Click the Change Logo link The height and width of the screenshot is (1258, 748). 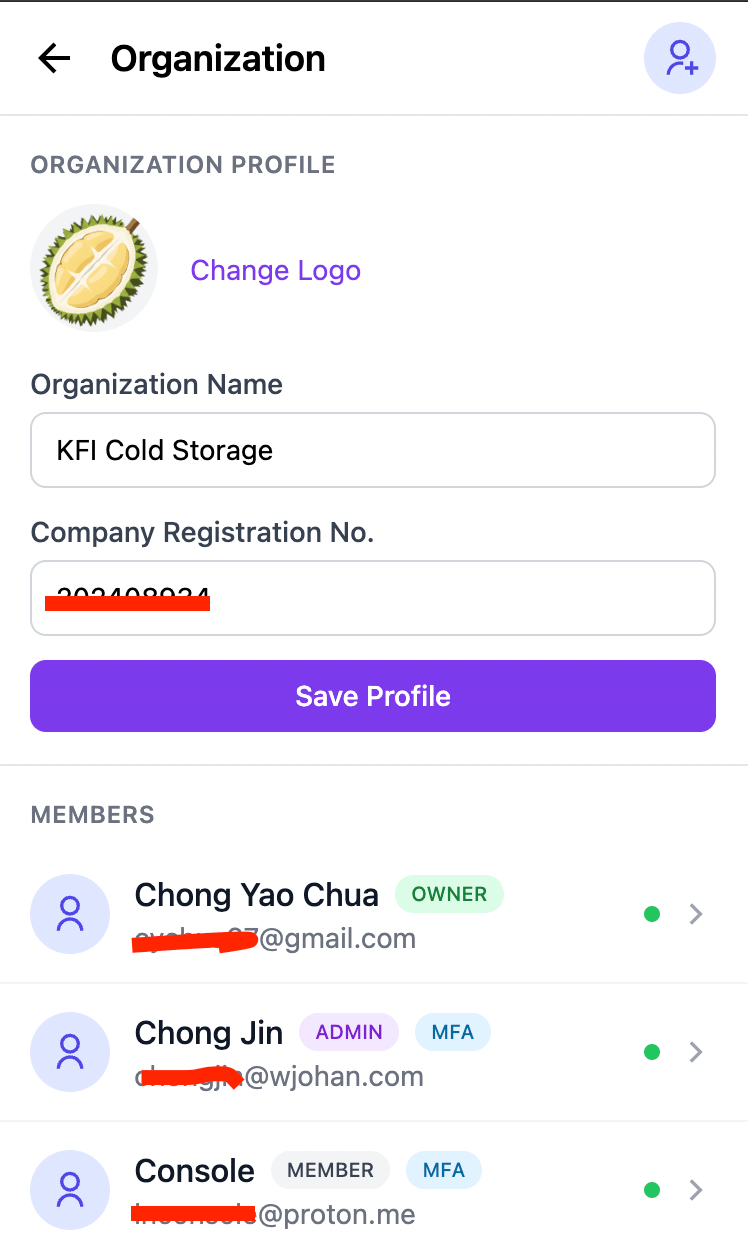point(275,270)
